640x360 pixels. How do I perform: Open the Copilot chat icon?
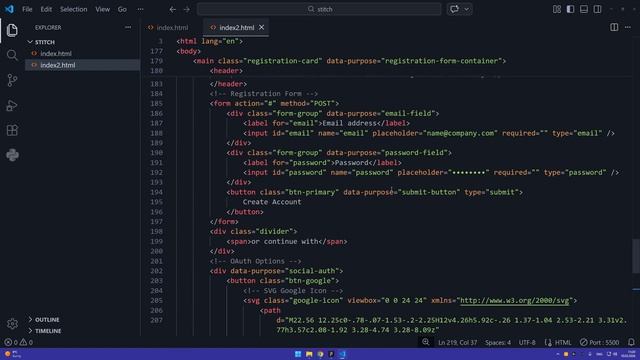(x=454, y=9)
